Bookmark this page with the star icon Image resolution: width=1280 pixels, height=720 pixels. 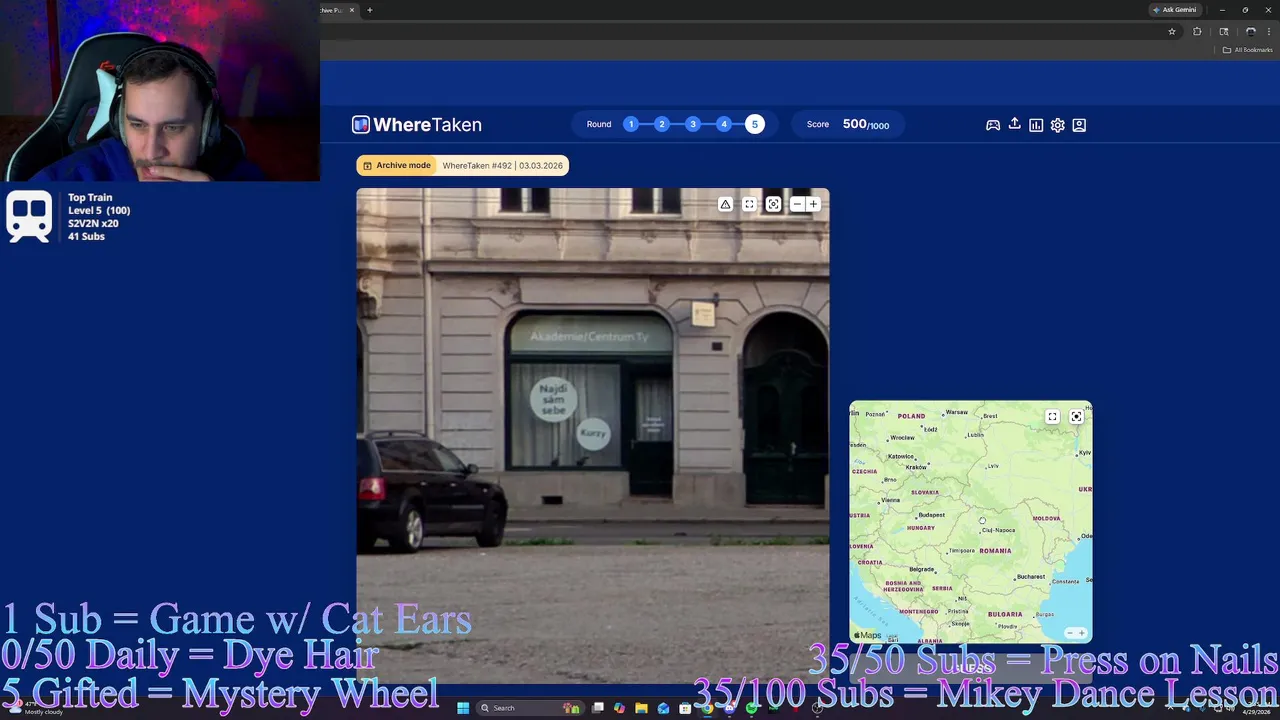(1172, 31)
